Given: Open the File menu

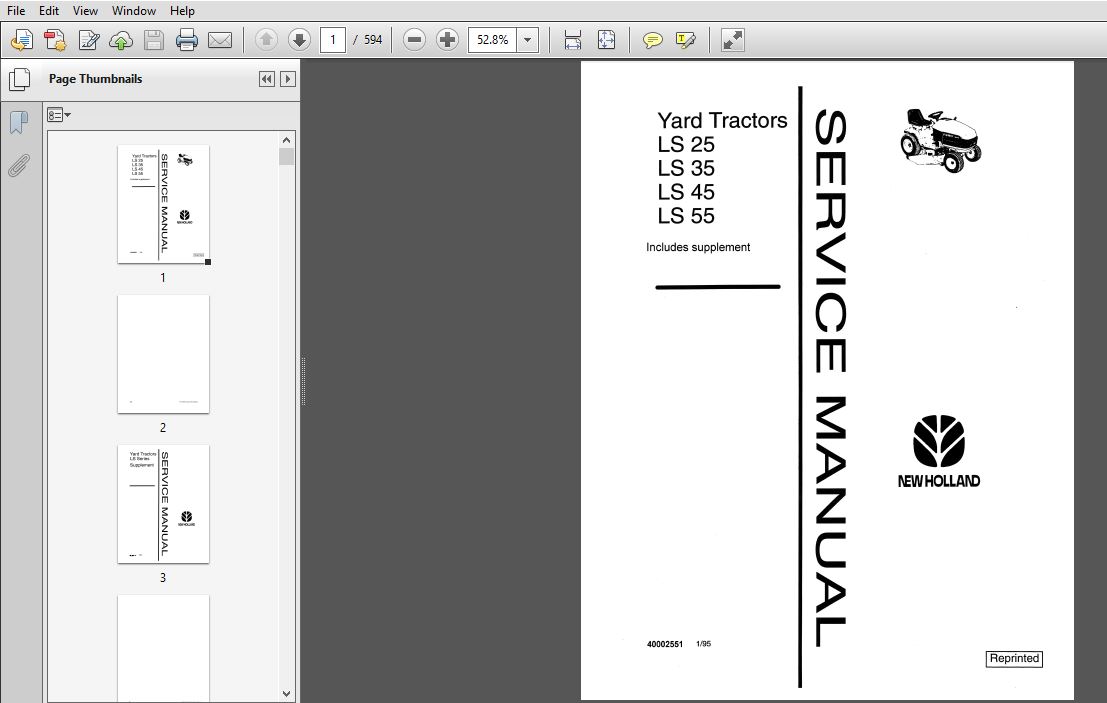Looking at the screenshot, I should point(16,11).
